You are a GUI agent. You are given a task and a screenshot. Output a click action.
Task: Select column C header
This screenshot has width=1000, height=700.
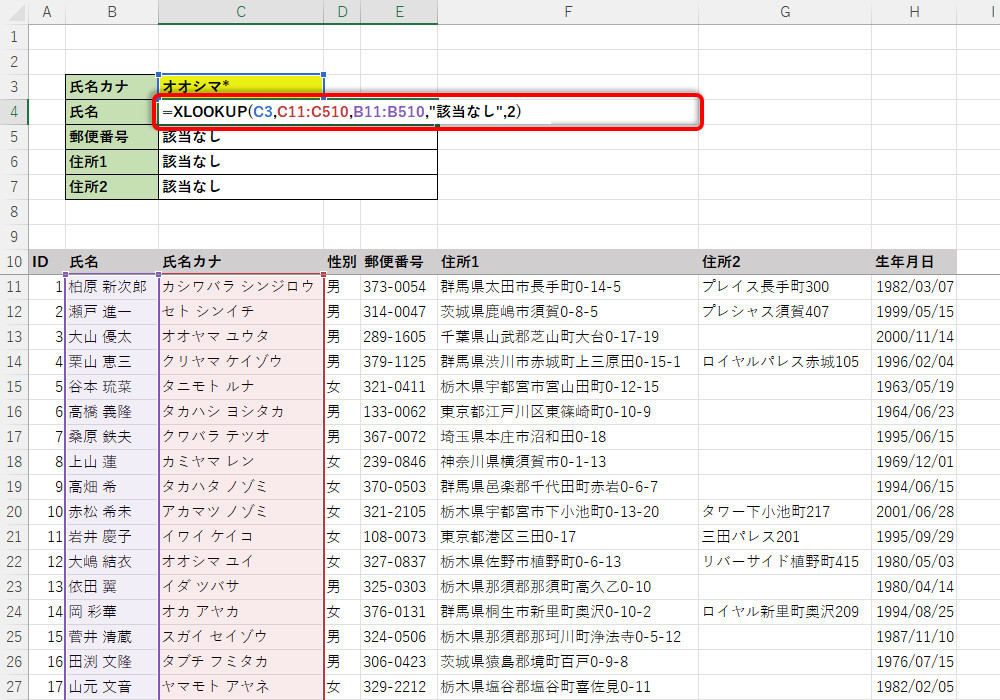tap(240, 11)
